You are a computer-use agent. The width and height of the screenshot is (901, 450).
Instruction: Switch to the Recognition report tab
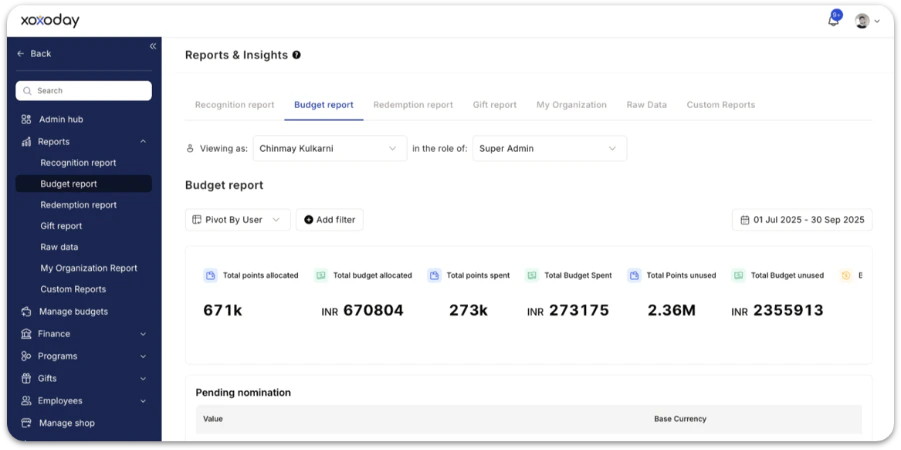point(234,105)
